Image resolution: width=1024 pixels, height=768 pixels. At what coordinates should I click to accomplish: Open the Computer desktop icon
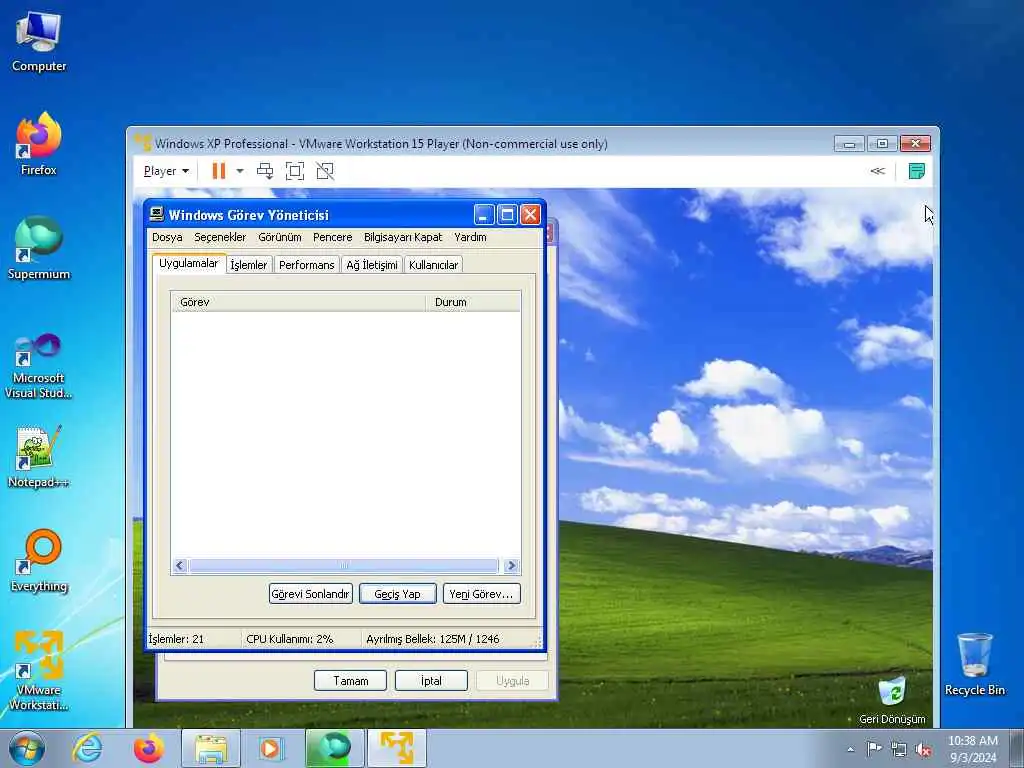coord(39,42)
